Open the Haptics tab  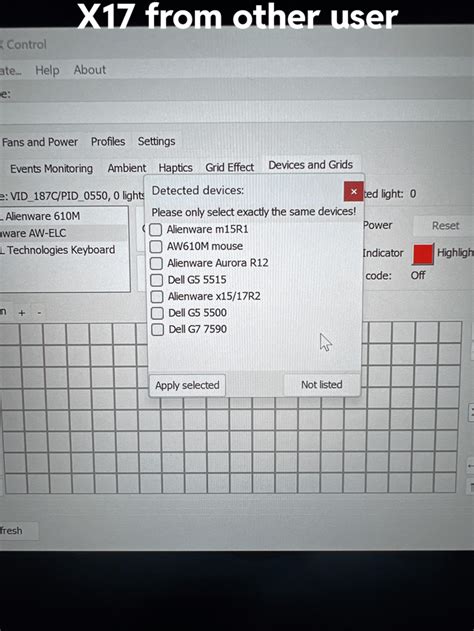(x=175, y=168)
